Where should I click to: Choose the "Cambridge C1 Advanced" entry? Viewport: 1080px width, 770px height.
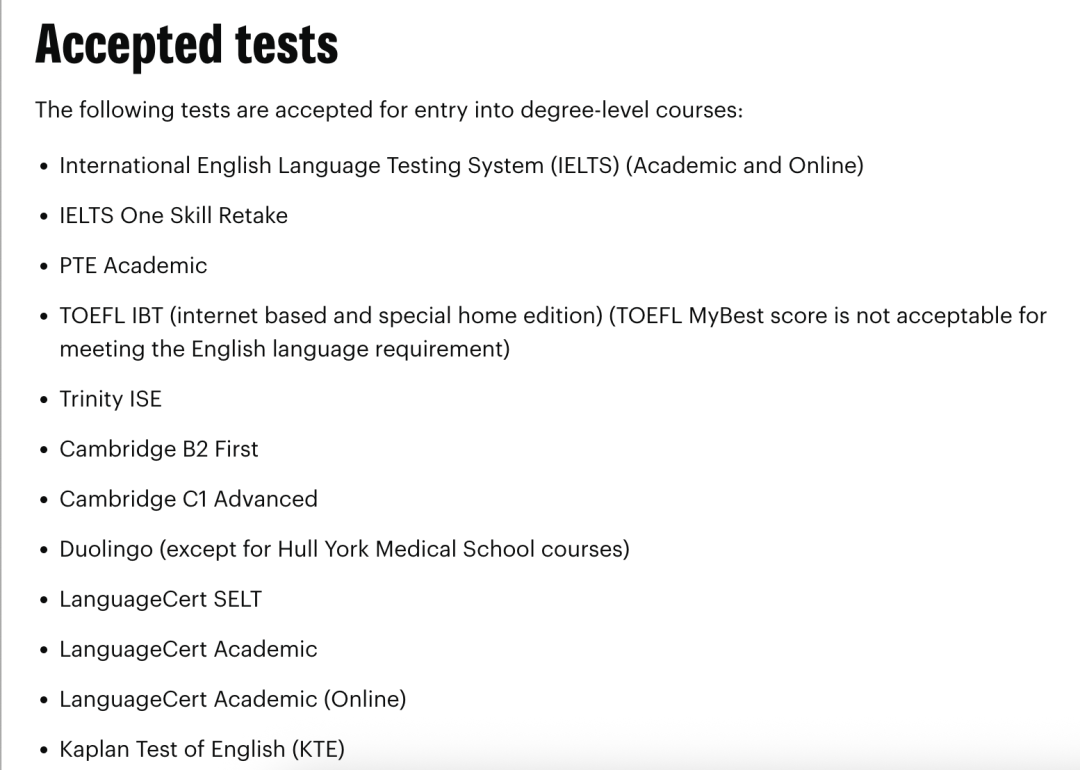188,499
